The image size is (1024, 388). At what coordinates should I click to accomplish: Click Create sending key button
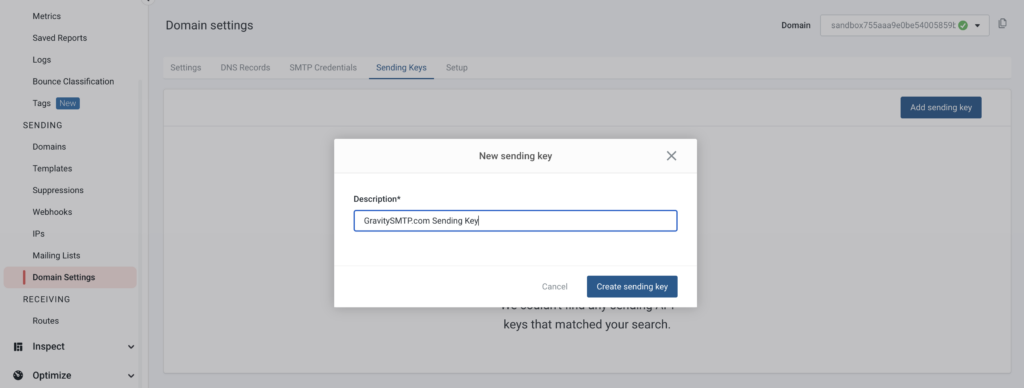coord(632,287)
